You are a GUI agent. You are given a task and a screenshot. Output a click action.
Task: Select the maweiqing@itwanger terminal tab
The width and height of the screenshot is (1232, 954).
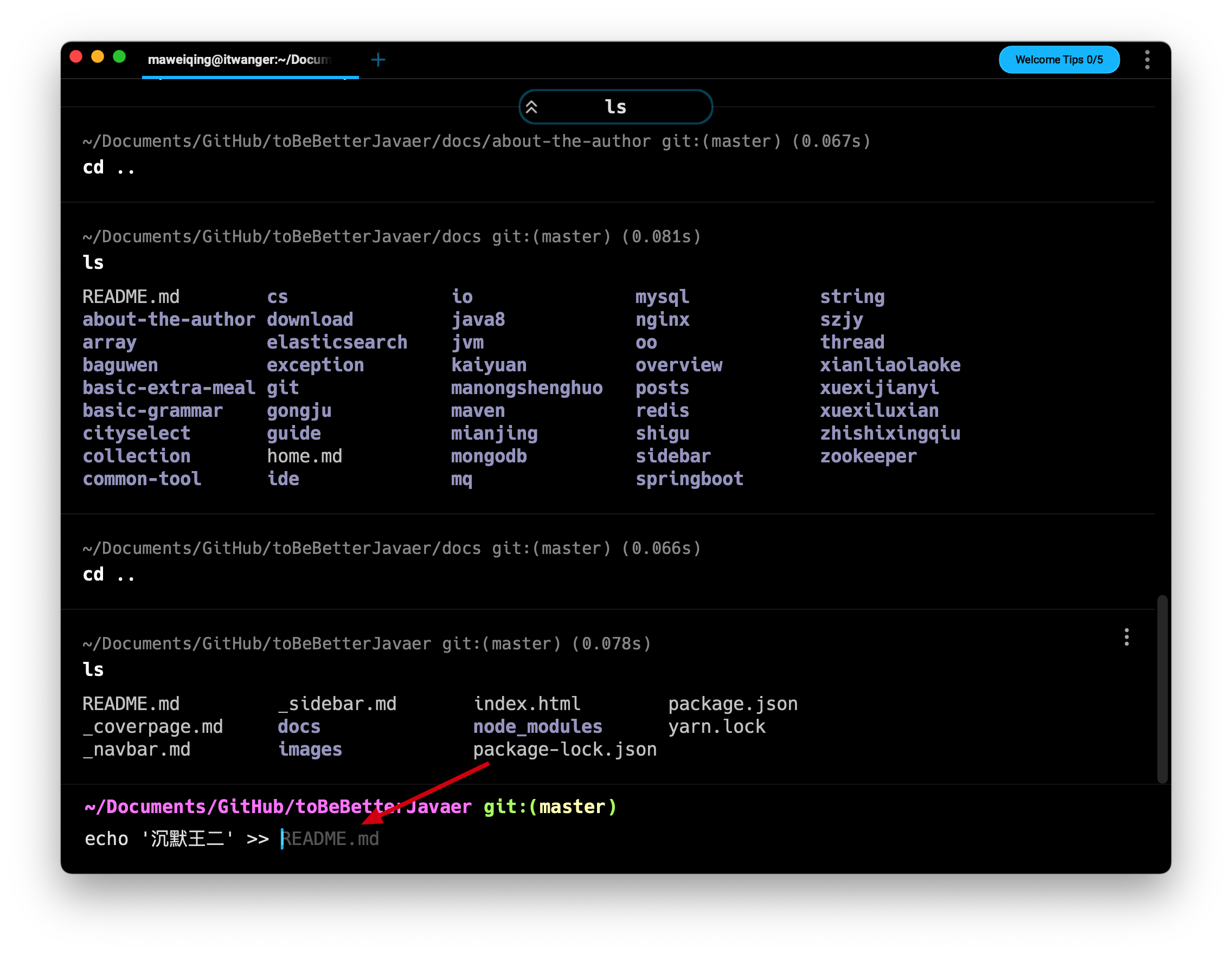[239, 60]
